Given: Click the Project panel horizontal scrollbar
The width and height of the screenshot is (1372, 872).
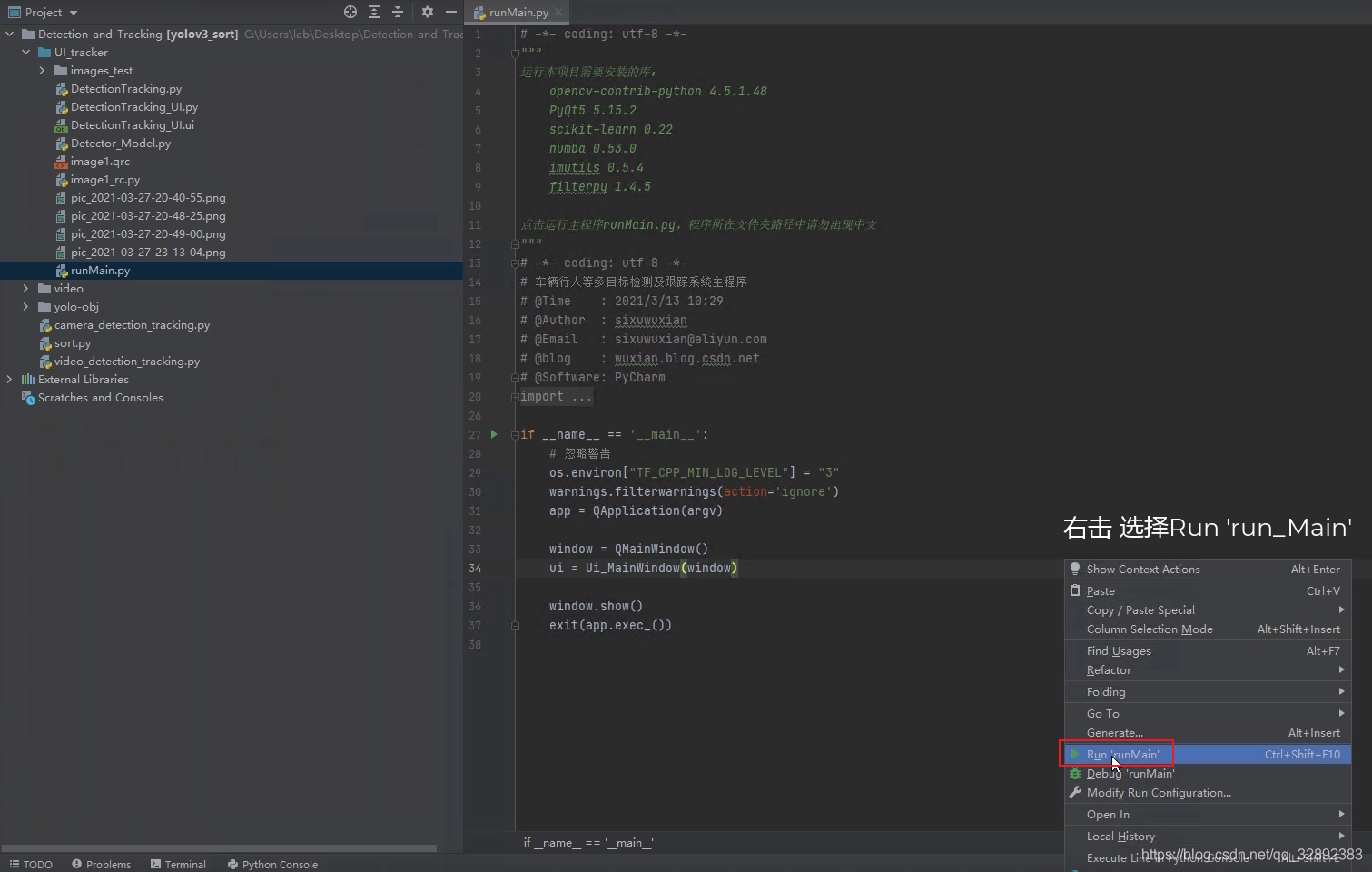Looking at the screenshot, I should tap(219, 848).
